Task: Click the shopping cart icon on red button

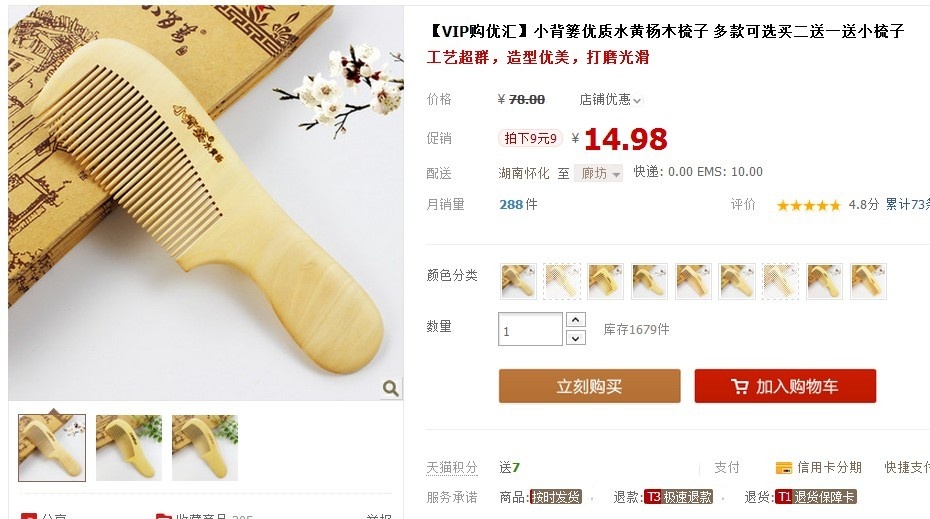Action: tap(740, 387)
